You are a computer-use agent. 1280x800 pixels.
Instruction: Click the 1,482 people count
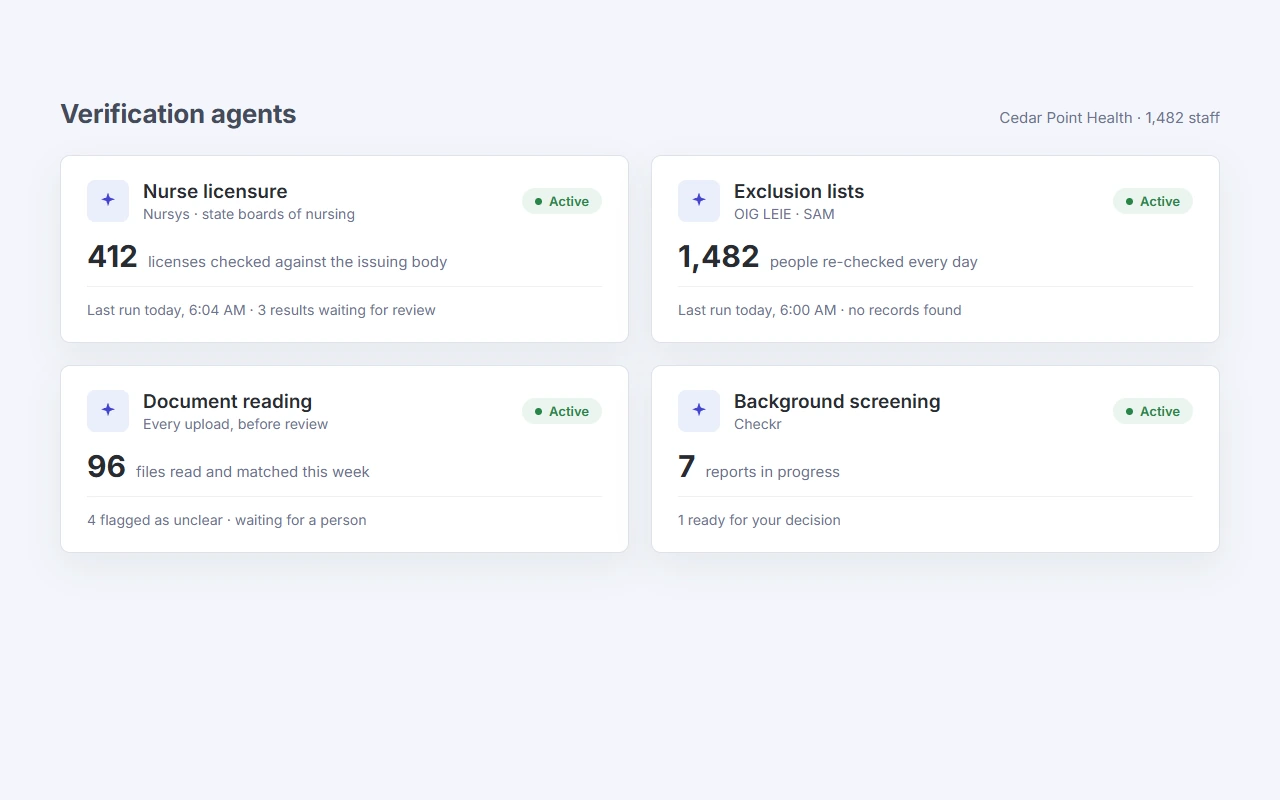pos(719,257)
